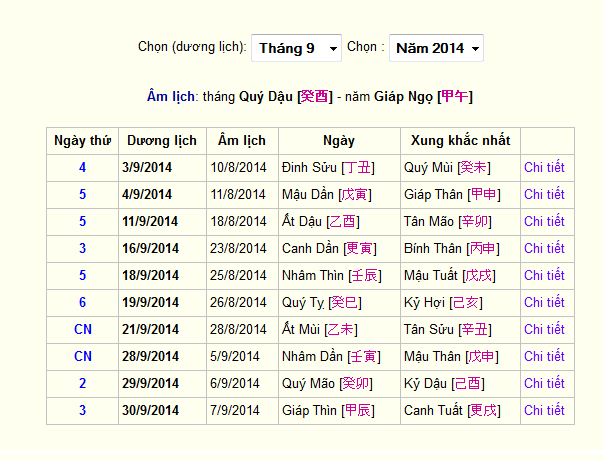Open Chi tiết link for 16/9/2014
The height and width of the screenshot is (460, 604).
click(x=544, y=248)
